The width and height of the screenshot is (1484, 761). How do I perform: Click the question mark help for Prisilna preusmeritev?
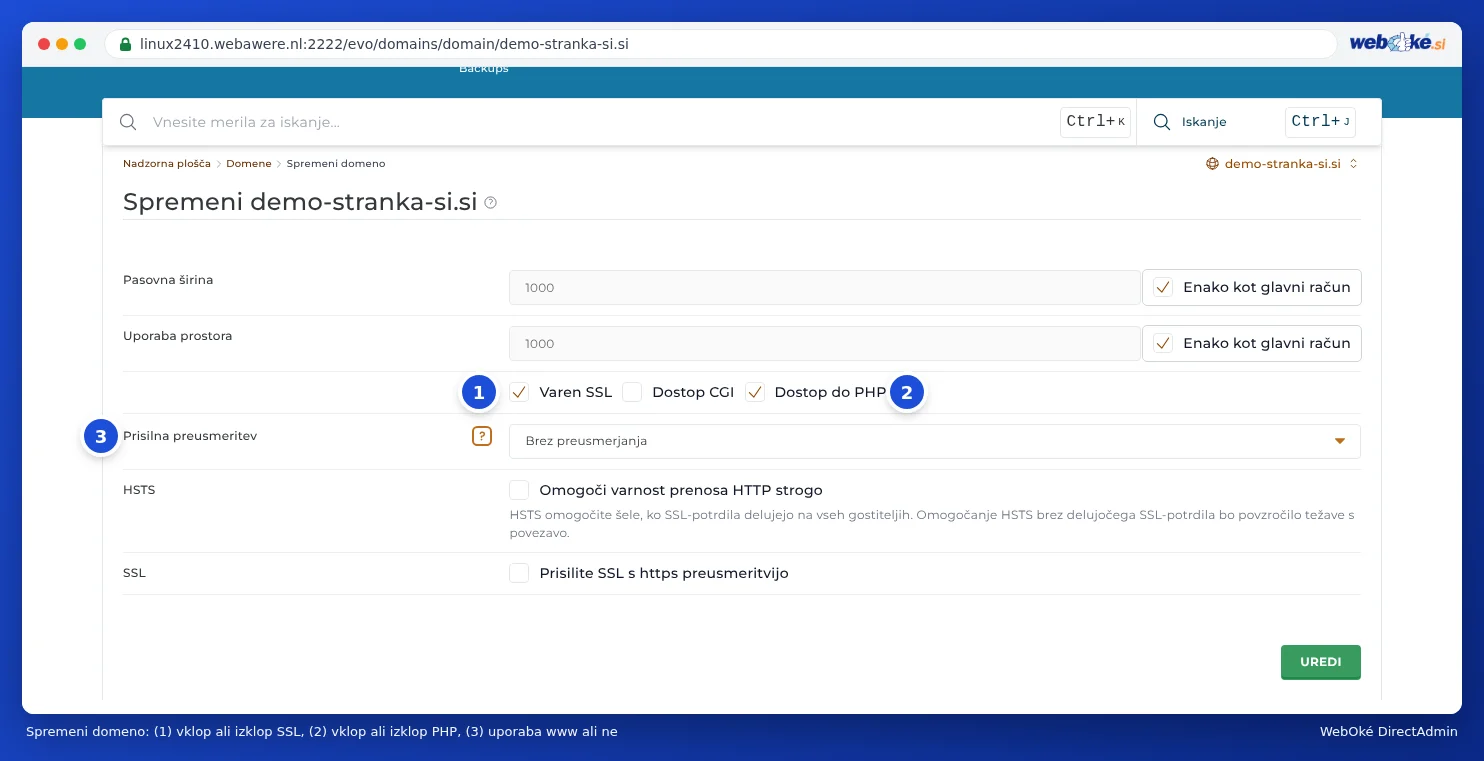coord(482,436)
